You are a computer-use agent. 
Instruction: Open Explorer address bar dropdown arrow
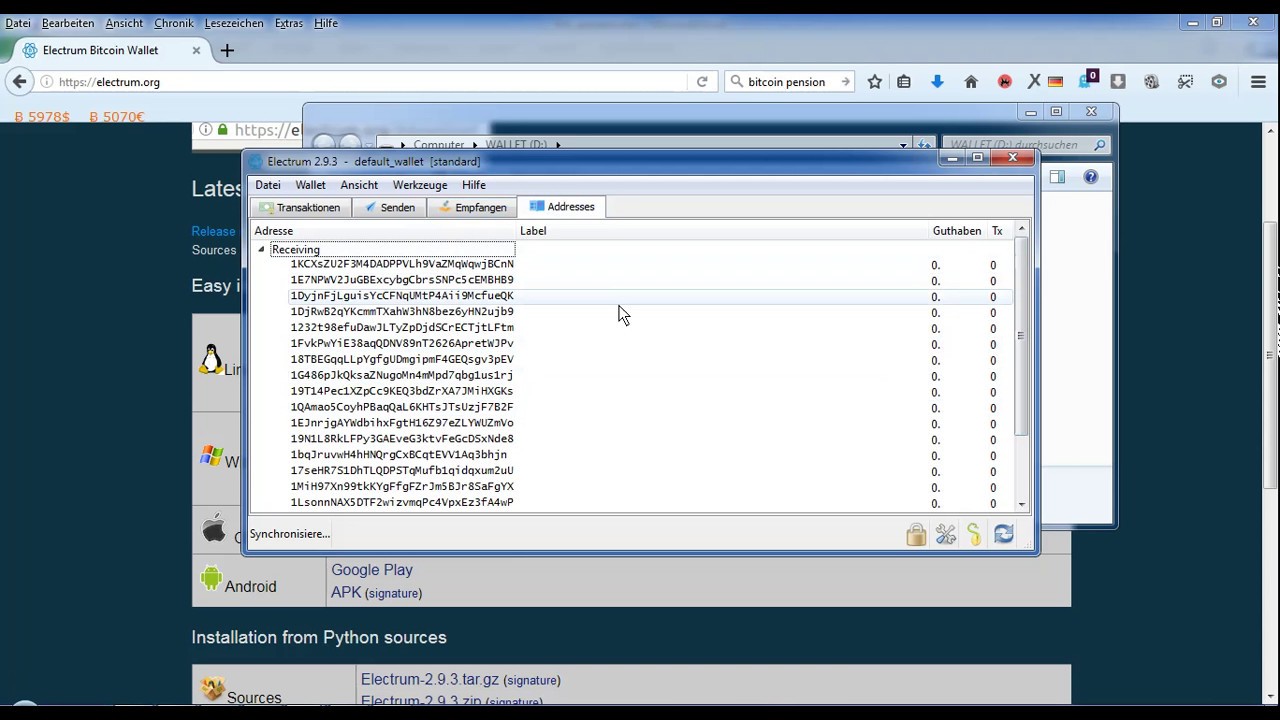pyautogui.click(x=903, y=145)
